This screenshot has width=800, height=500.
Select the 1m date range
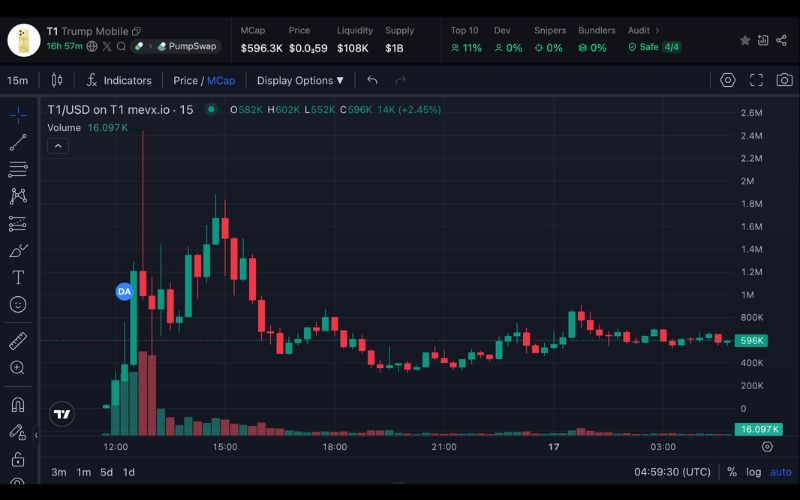pyautogui.click(x=84, y=472)
